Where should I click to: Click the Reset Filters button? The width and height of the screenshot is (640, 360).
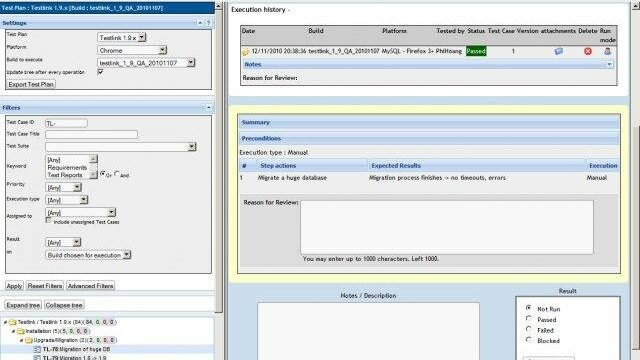(x=45, y=286)
